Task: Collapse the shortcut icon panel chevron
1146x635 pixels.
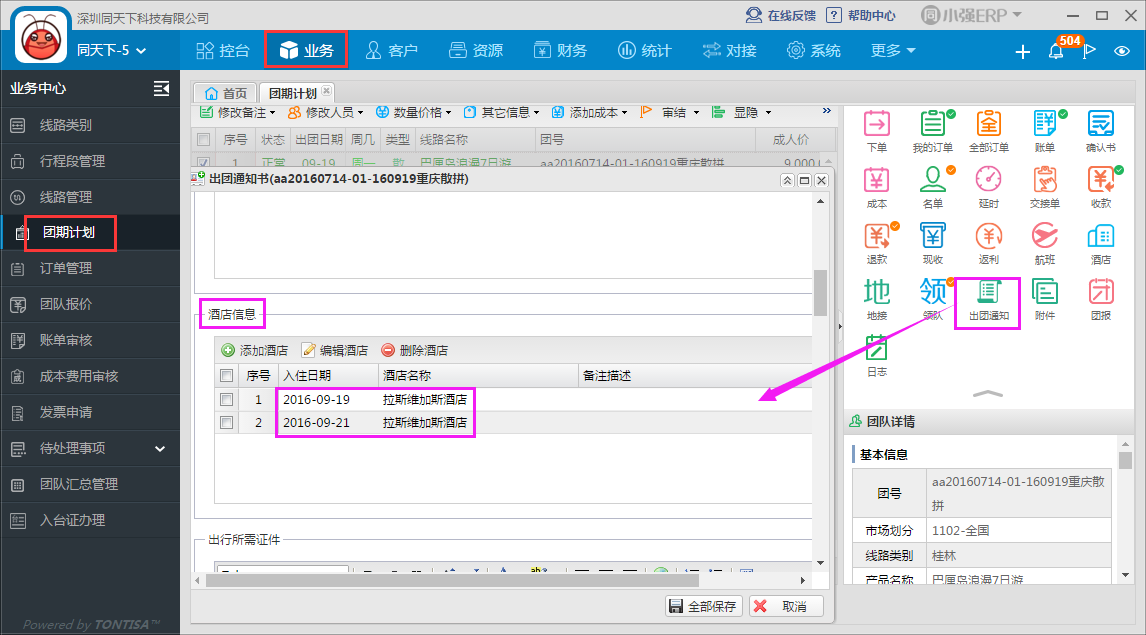Action: 988,394
